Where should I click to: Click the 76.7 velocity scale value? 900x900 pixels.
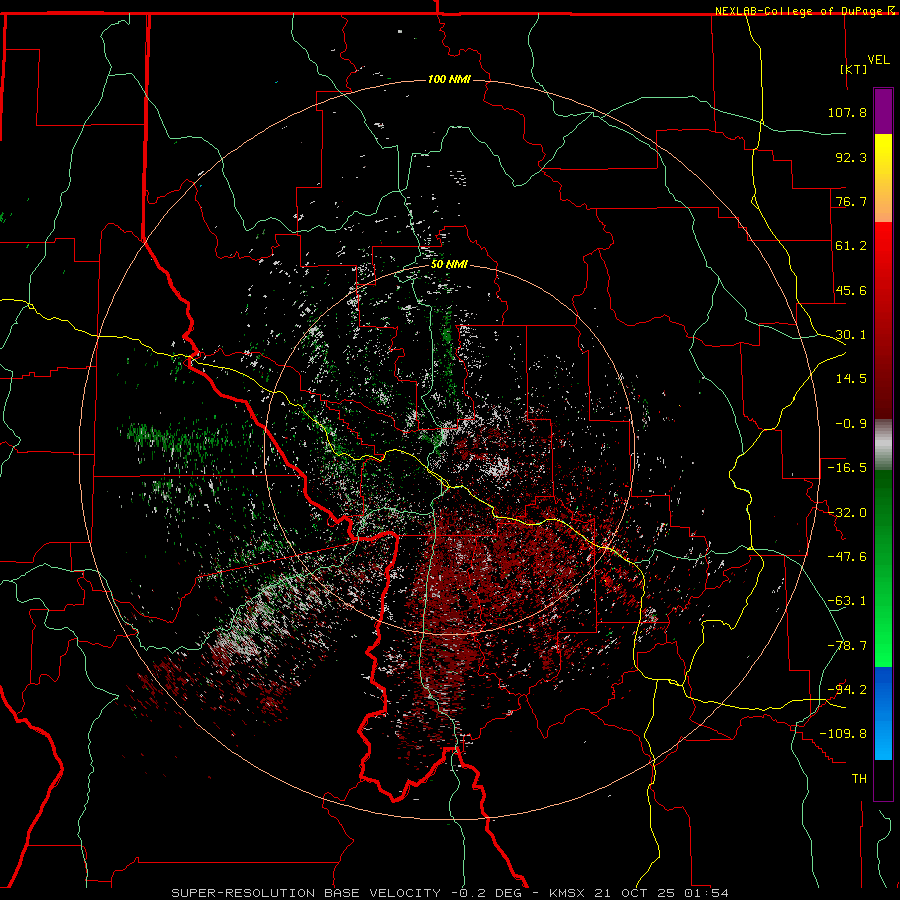[851, 201]
